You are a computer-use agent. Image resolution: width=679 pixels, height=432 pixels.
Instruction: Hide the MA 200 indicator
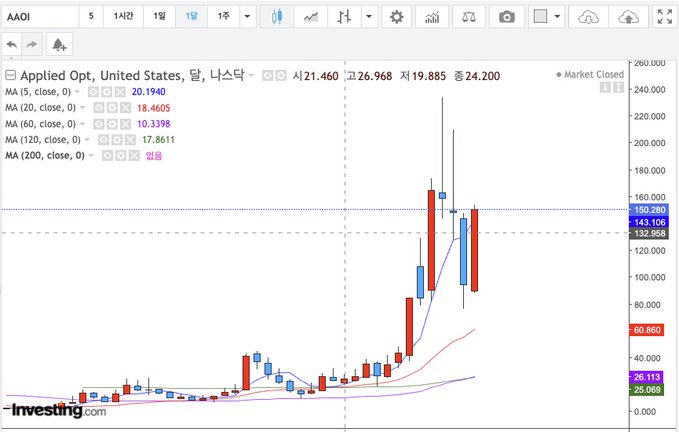107,155
